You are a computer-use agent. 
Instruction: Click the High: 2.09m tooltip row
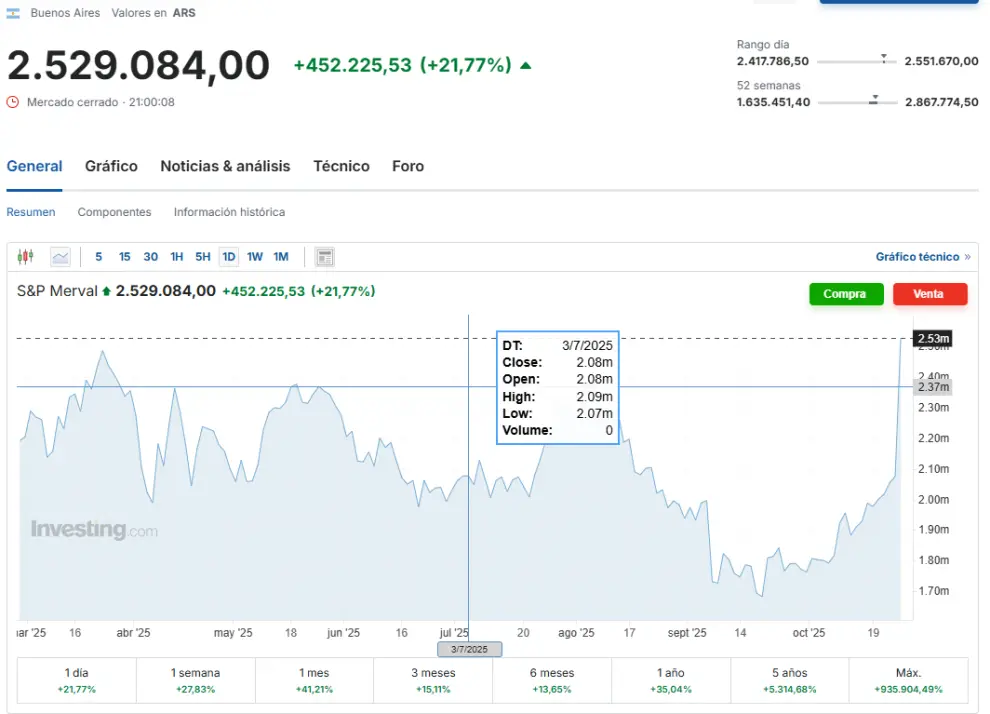pos(558,397)
